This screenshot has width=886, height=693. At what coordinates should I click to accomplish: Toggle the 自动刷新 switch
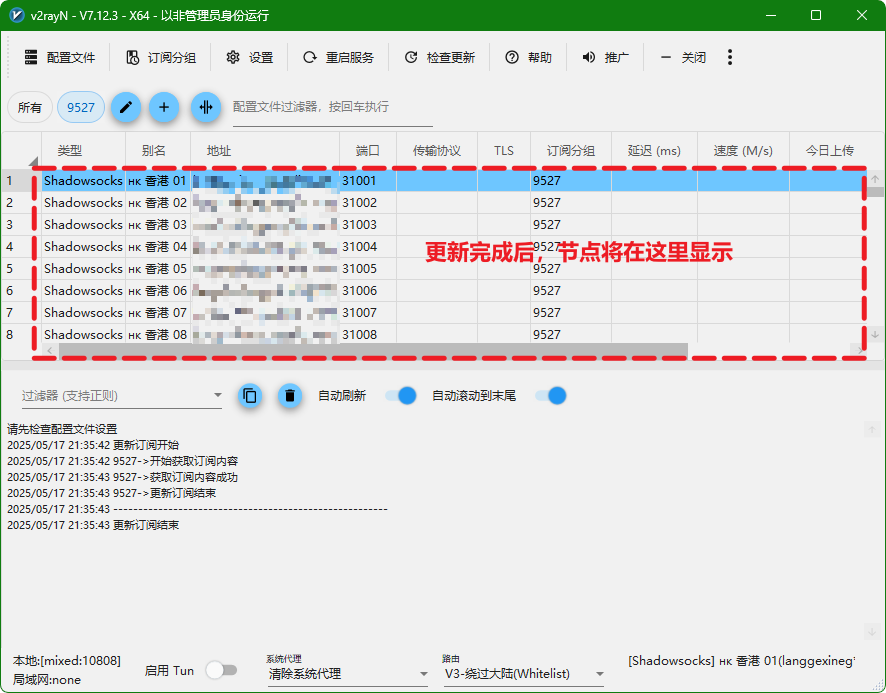401,396
